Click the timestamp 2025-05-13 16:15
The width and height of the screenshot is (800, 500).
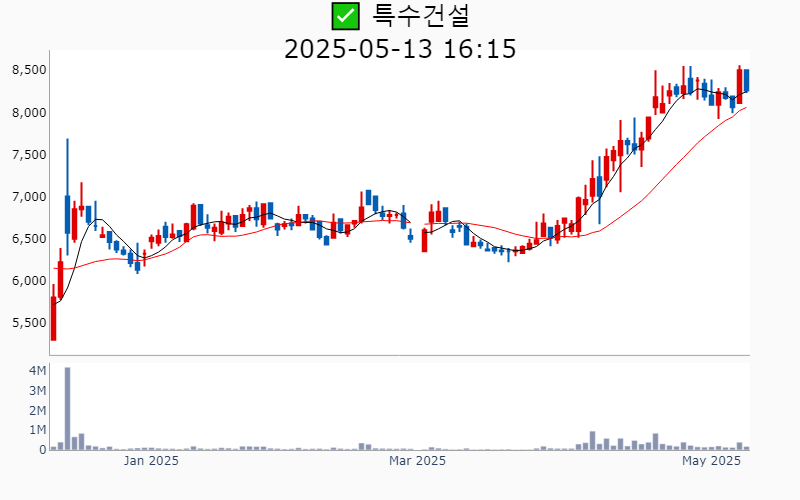point(400,49)
